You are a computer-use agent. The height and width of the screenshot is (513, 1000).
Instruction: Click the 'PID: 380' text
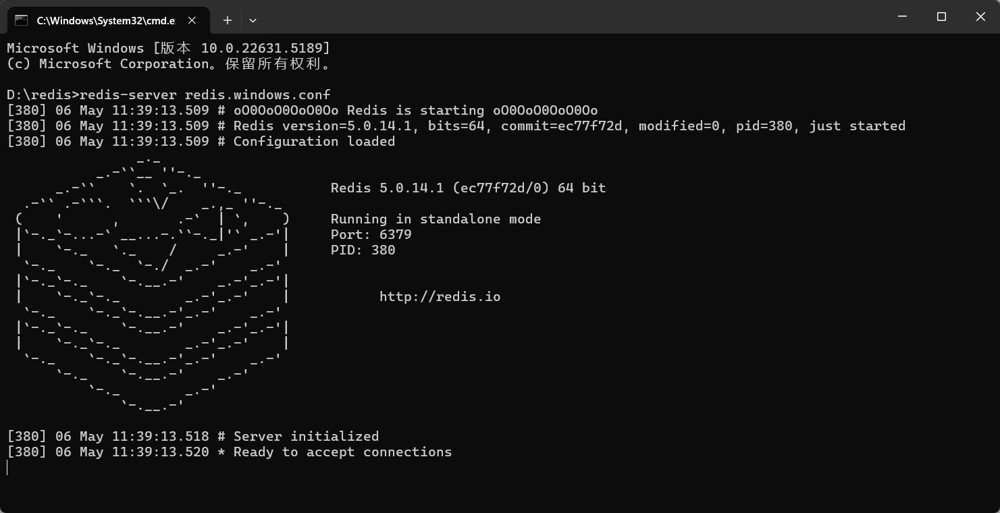click(x=362, y=250)
